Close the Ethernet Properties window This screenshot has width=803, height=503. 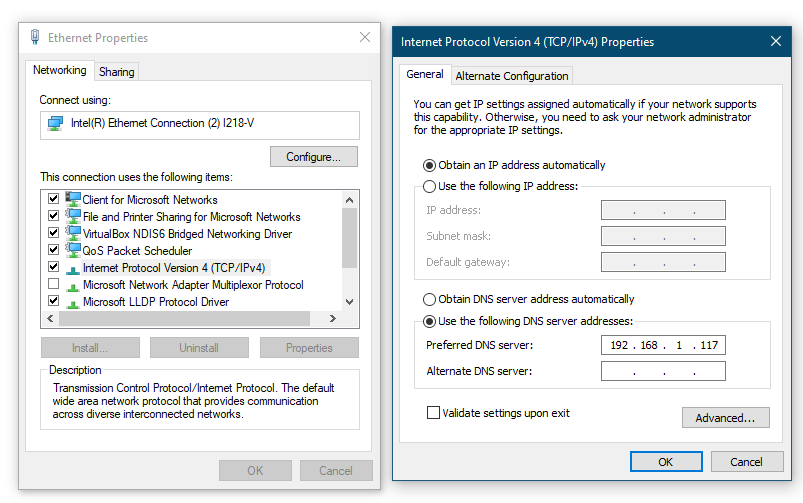[x=365, y=37]
